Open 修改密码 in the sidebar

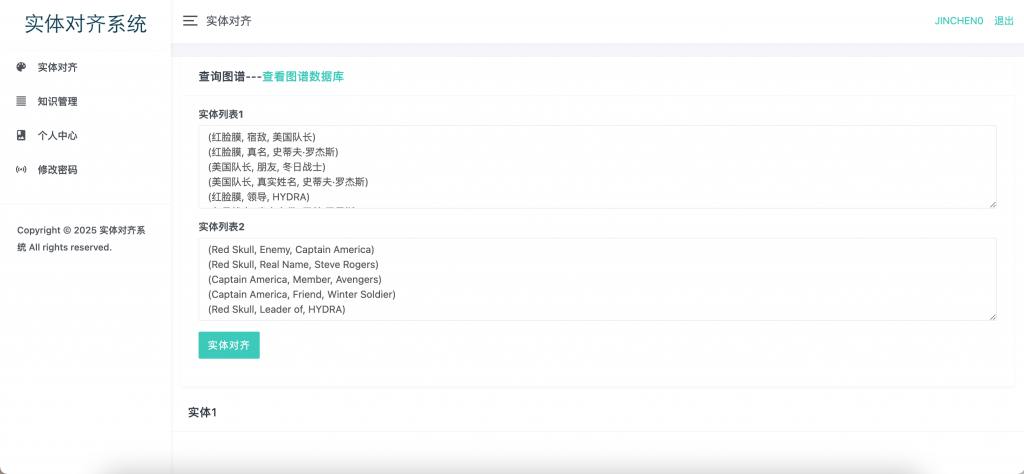(57, 170)
